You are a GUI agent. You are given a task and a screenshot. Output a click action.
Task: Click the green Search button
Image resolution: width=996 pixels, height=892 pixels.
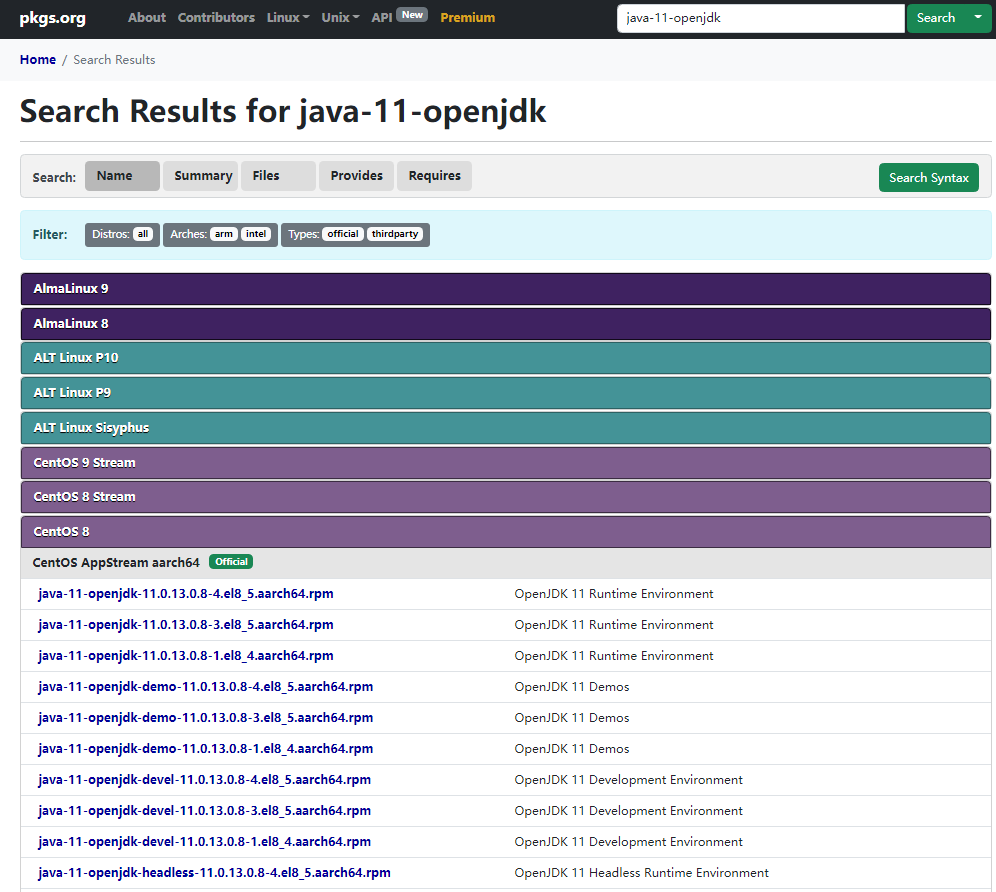936,18
